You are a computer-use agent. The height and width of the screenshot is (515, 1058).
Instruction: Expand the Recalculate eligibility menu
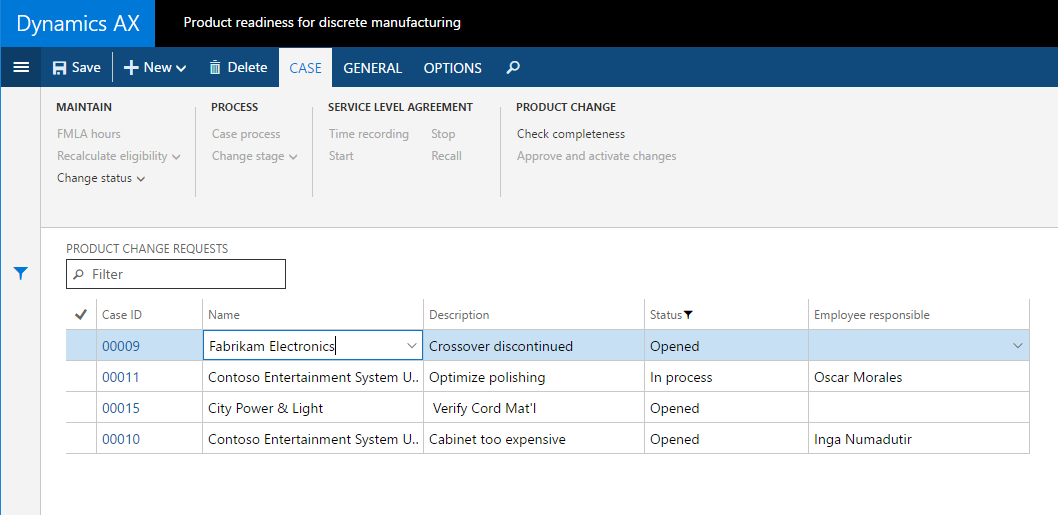[119, 156]
